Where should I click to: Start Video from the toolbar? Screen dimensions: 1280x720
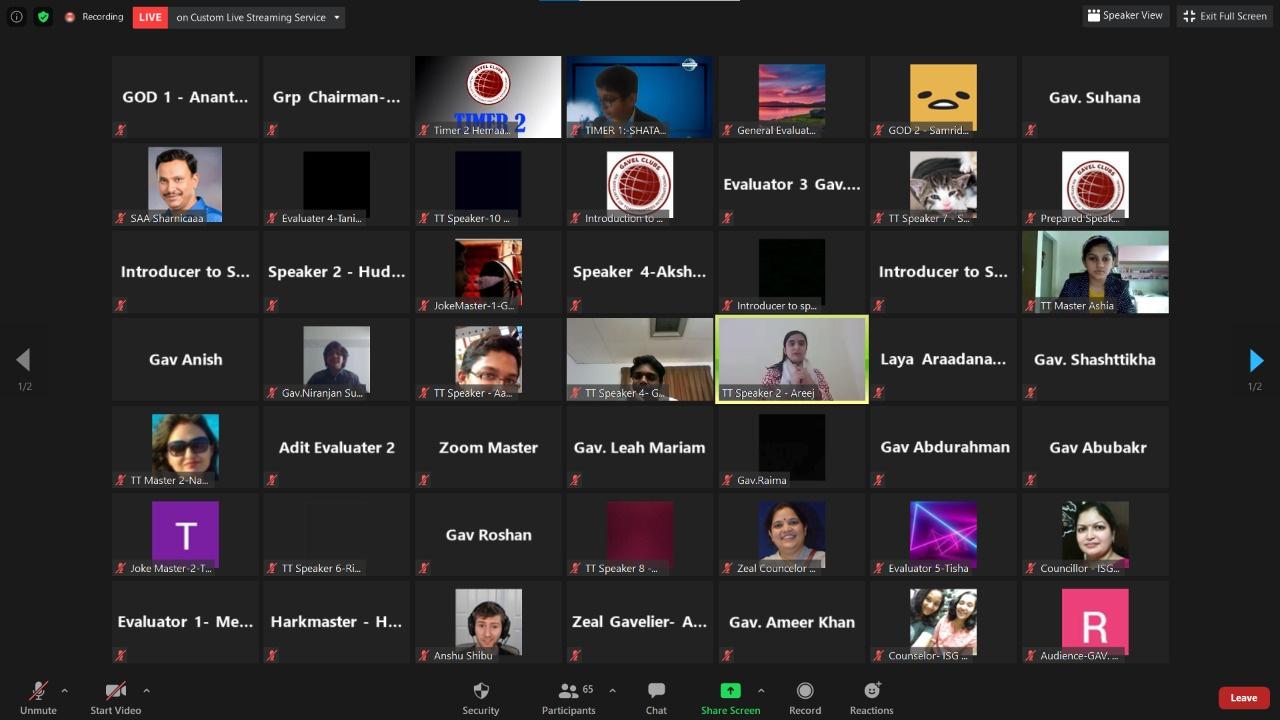(x=116, y=697)
